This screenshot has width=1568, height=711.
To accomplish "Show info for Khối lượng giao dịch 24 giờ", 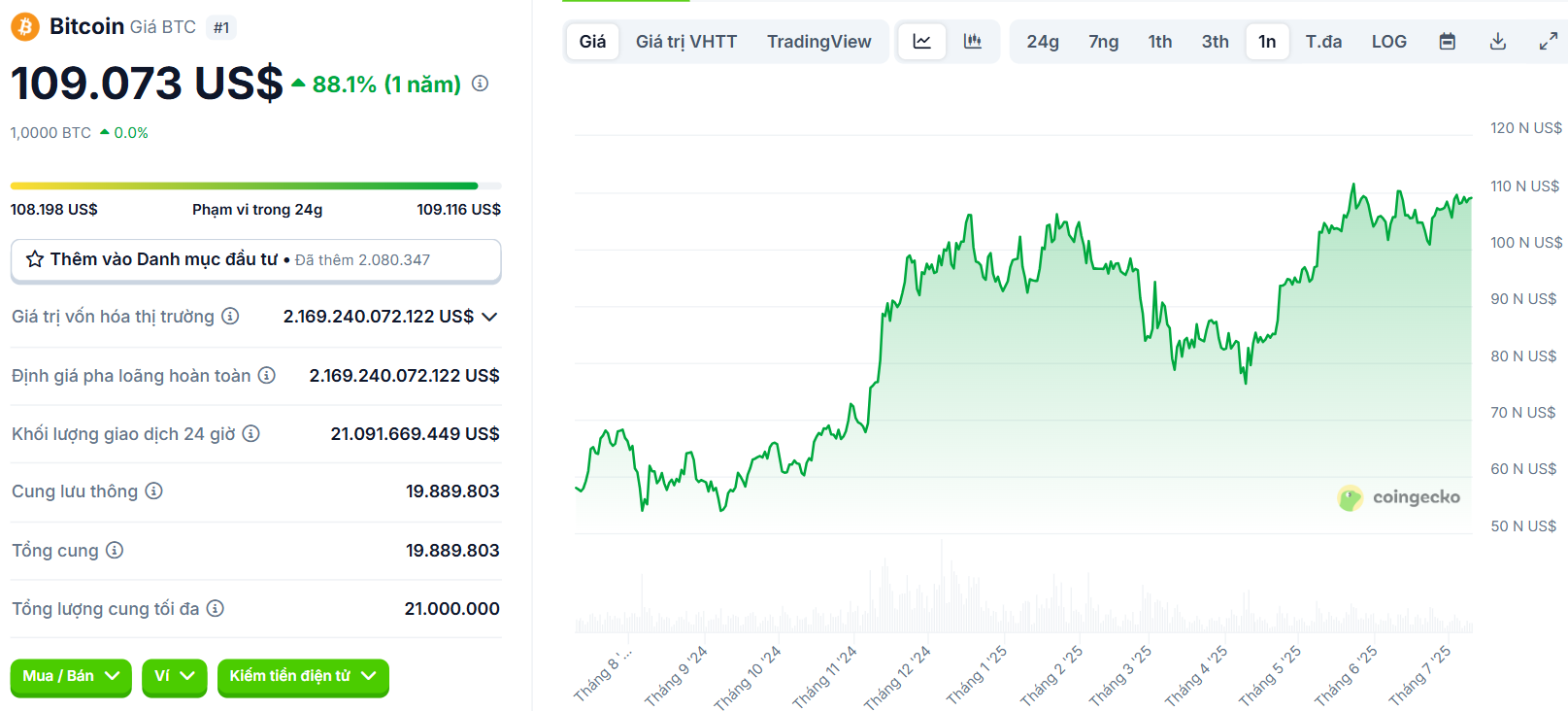I will pos(250,433).
